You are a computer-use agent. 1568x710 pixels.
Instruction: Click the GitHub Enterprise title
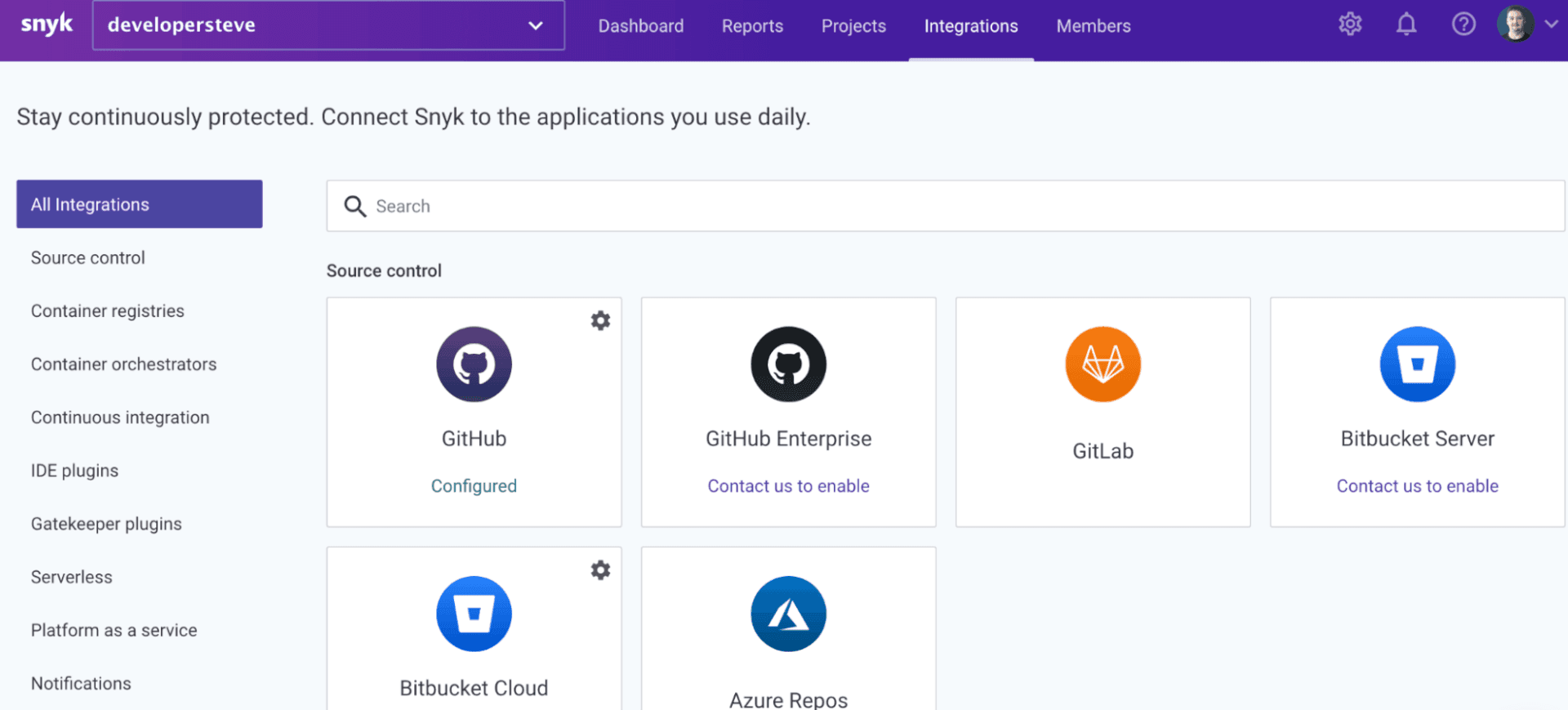coord(788,439)
